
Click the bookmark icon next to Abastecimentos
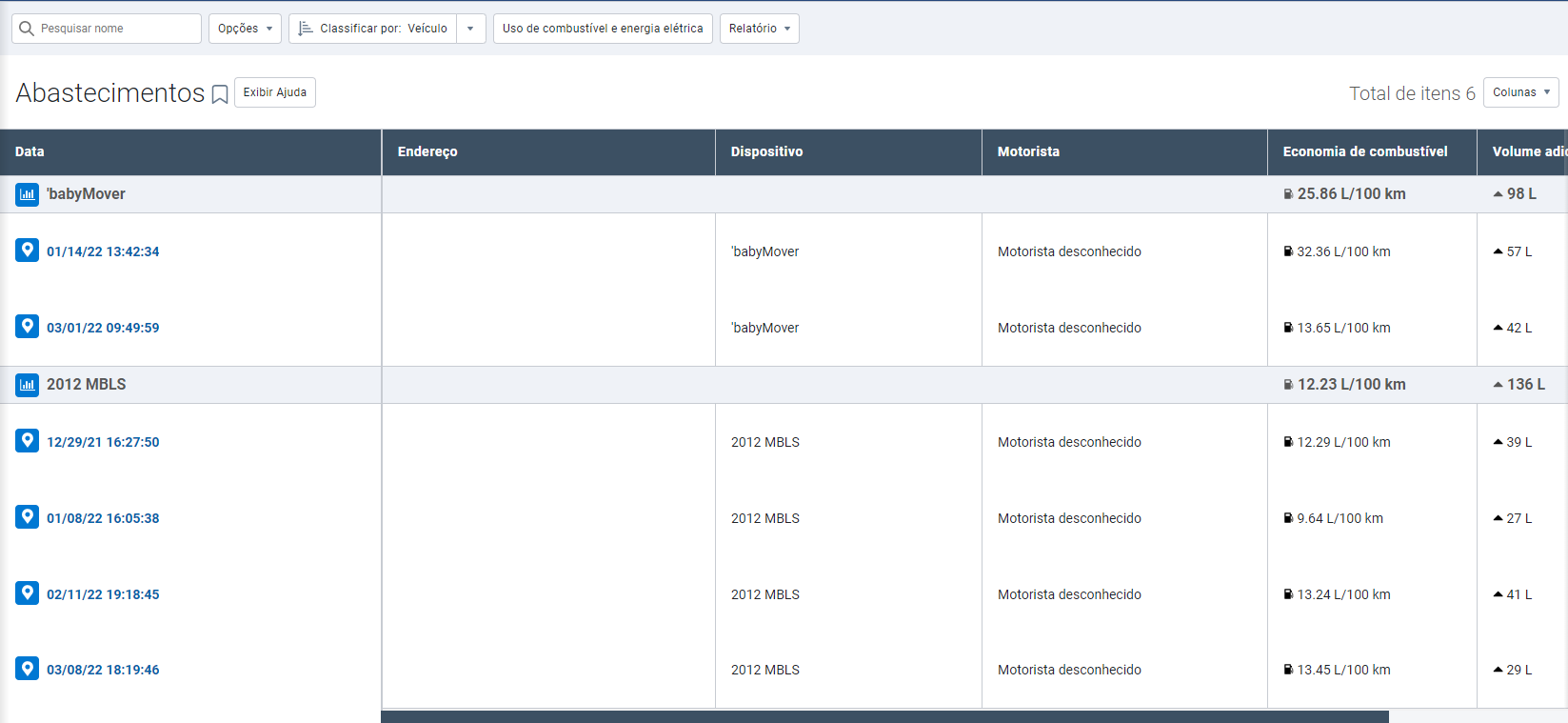coord(220,94)
